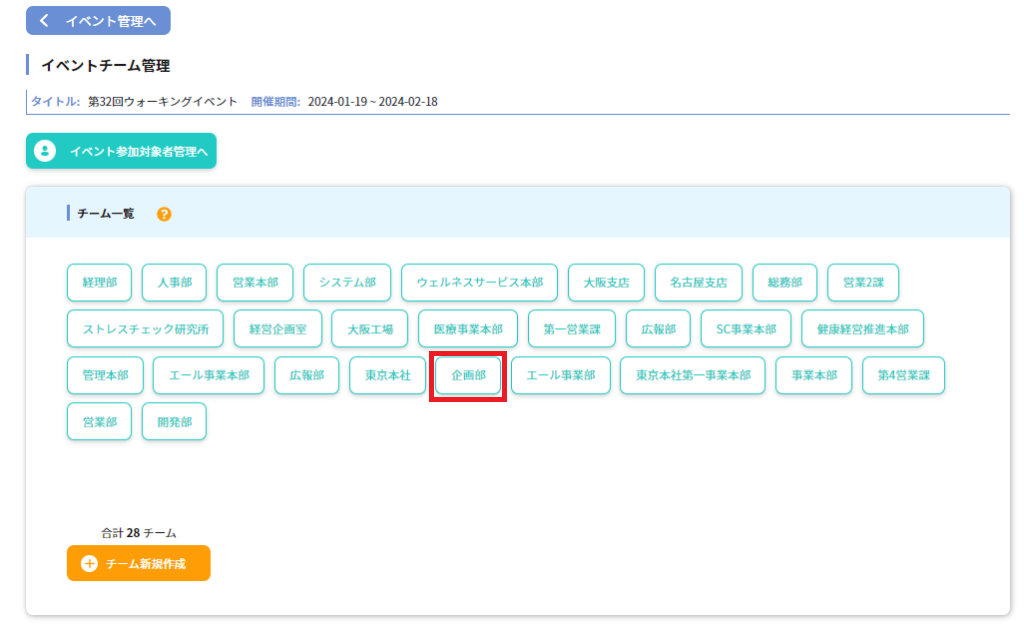Choose the SC事業本部 team
The image size is (1024, 627).
click(738, 329)
